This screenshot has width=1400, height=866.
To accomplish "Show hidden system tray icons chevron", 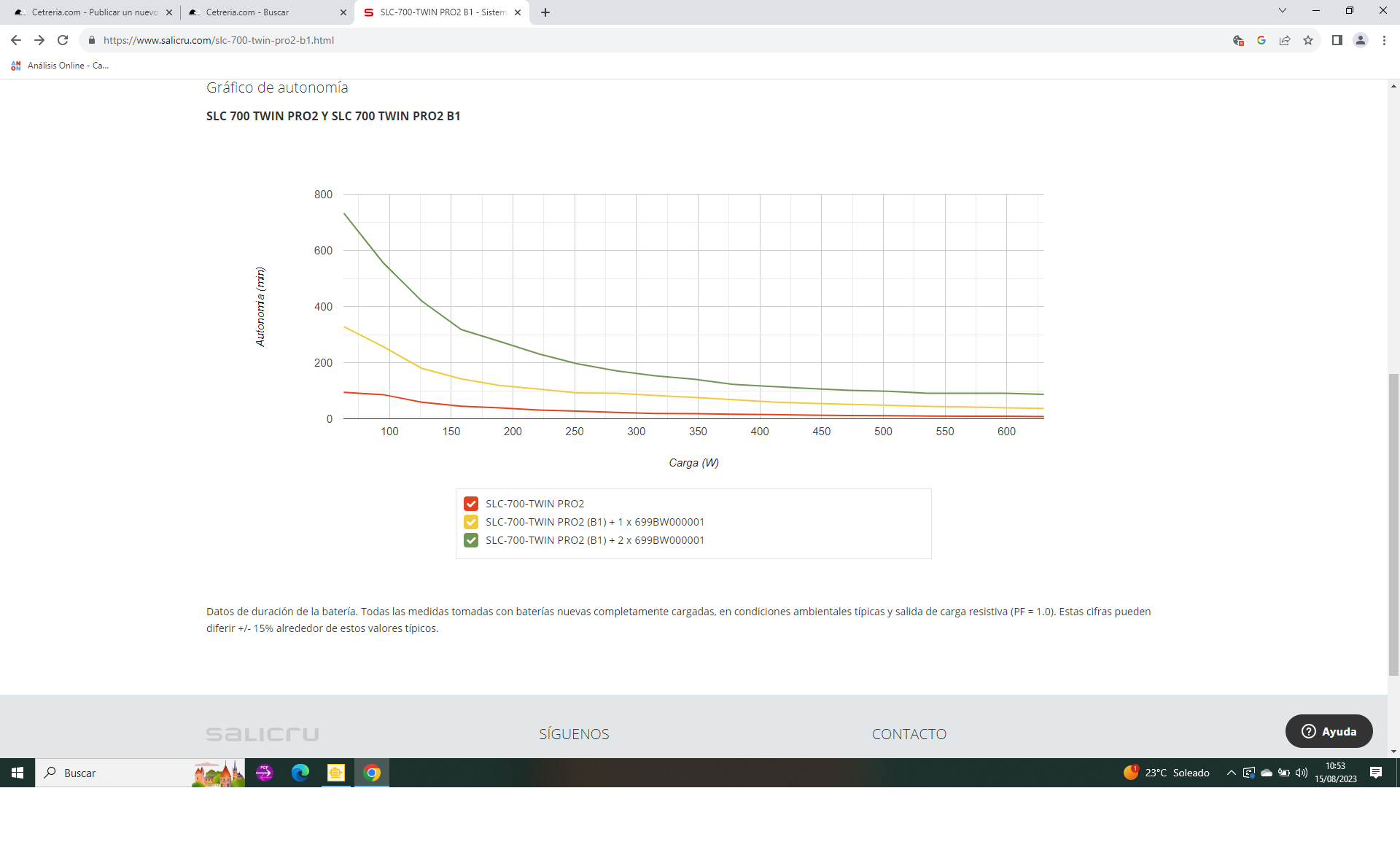I will coord(1231,773).
